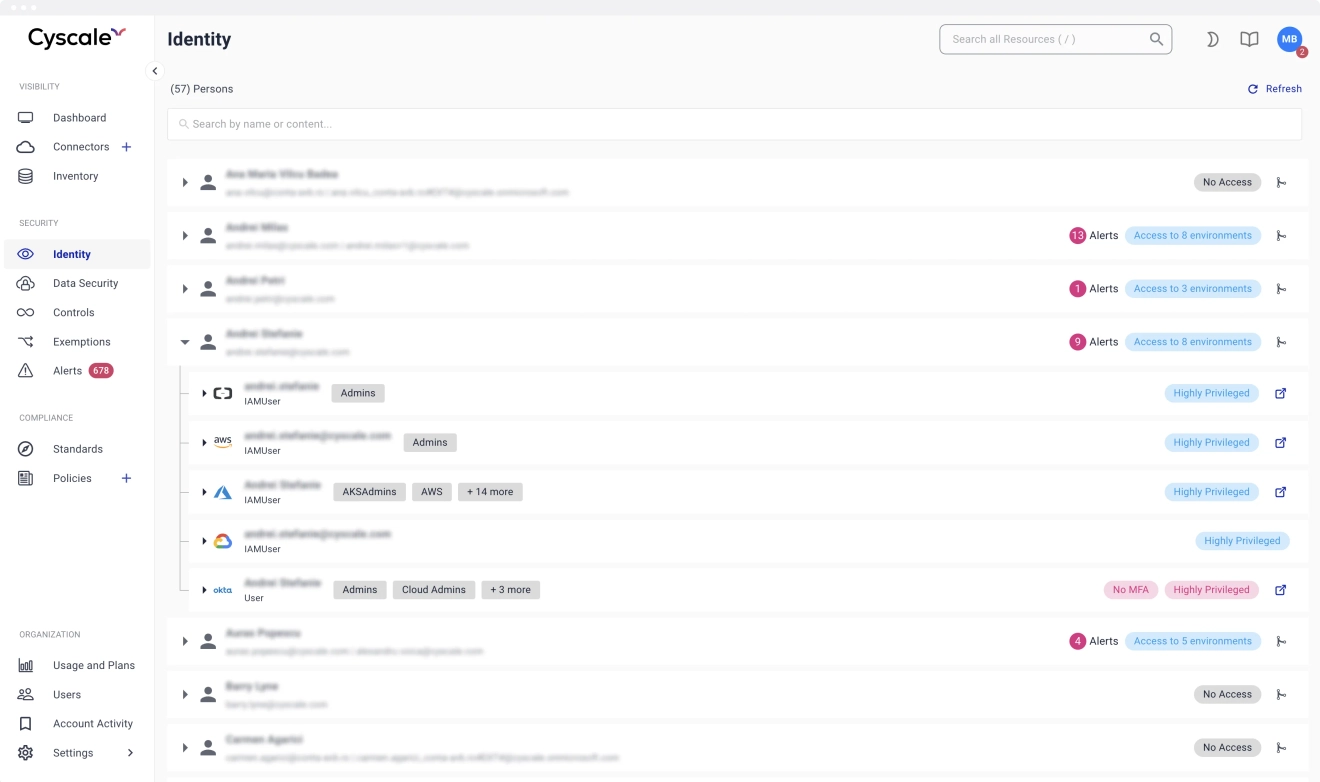Open the Access to 8 environments badge

click(x=1192, y=341)
